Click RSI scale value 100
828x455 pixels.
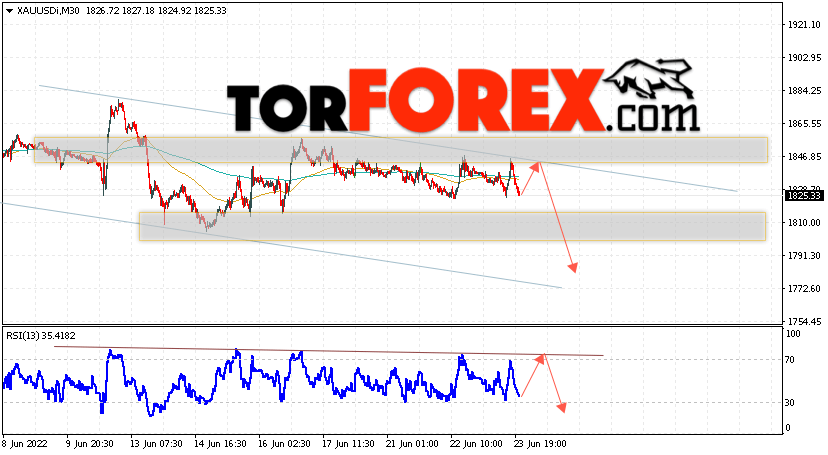pos(793,334)
